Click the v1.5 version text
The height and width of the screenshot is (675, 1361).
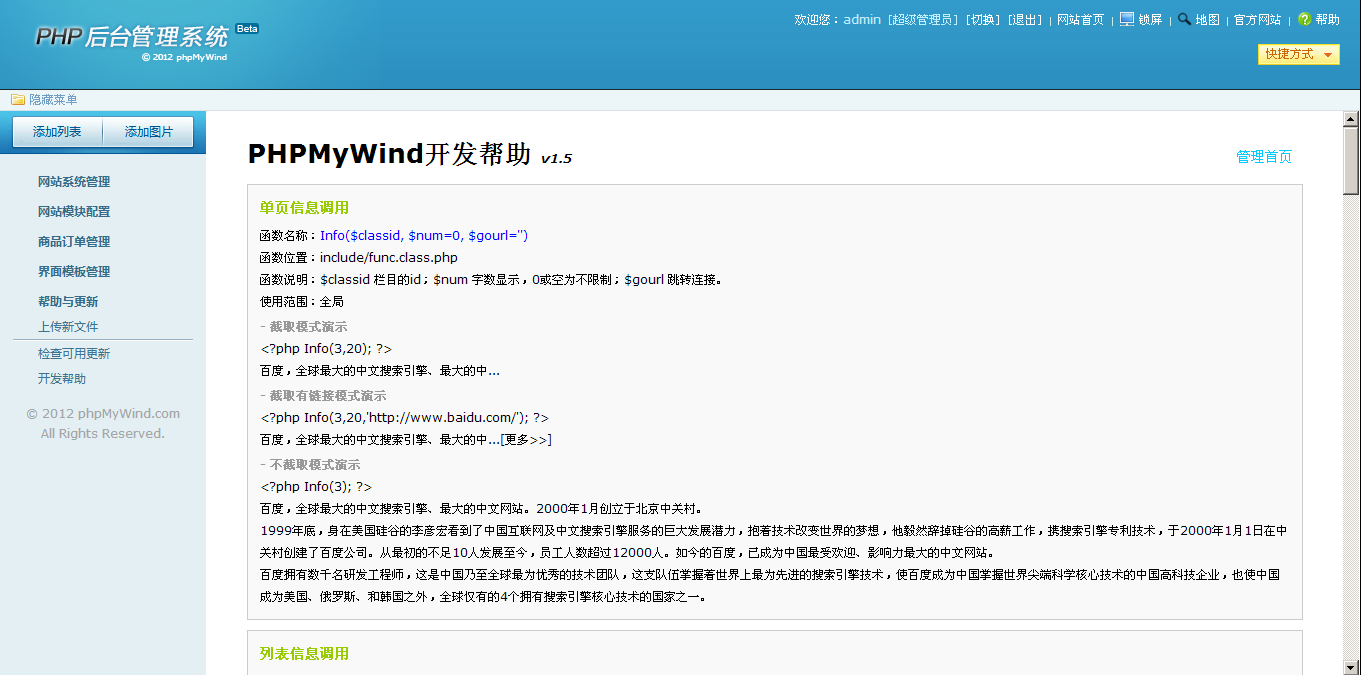[556, 158]
